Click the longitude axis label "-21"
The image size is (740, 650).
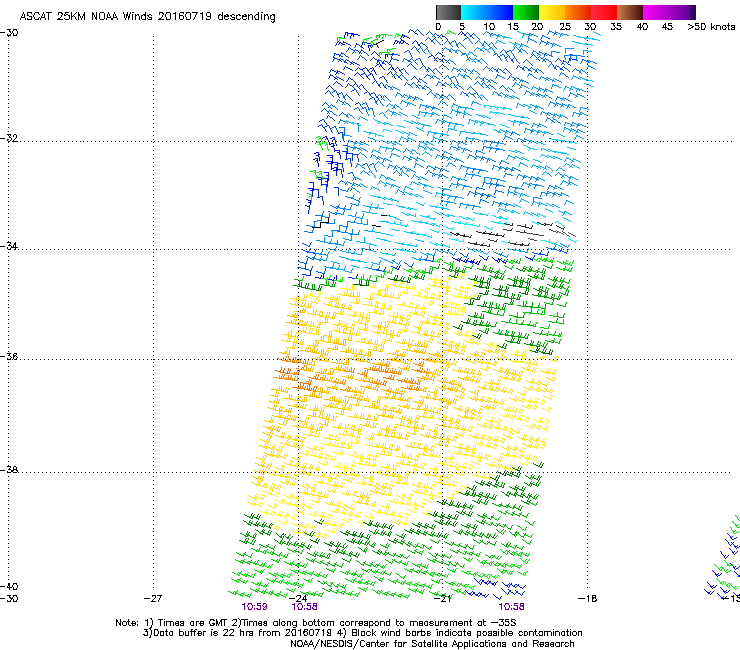(443, 599)
